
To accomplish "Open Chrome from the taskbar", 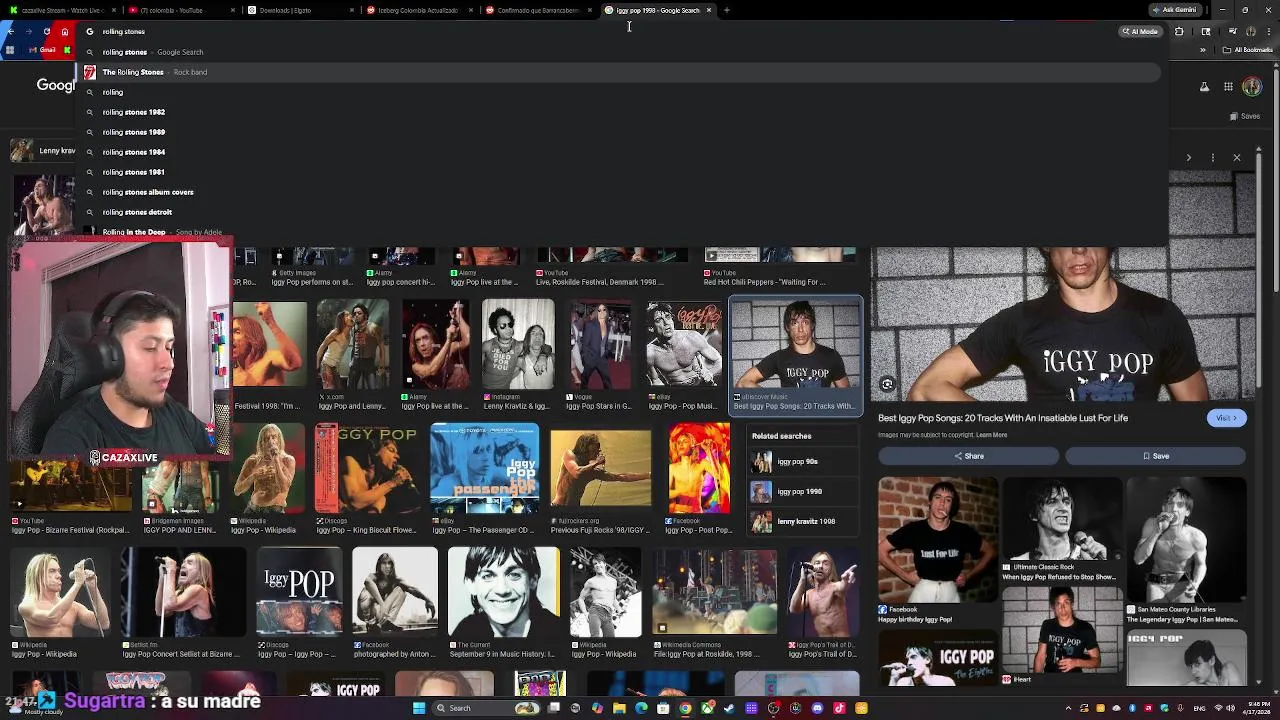I will pyautogui.click(x=685, y=708).
